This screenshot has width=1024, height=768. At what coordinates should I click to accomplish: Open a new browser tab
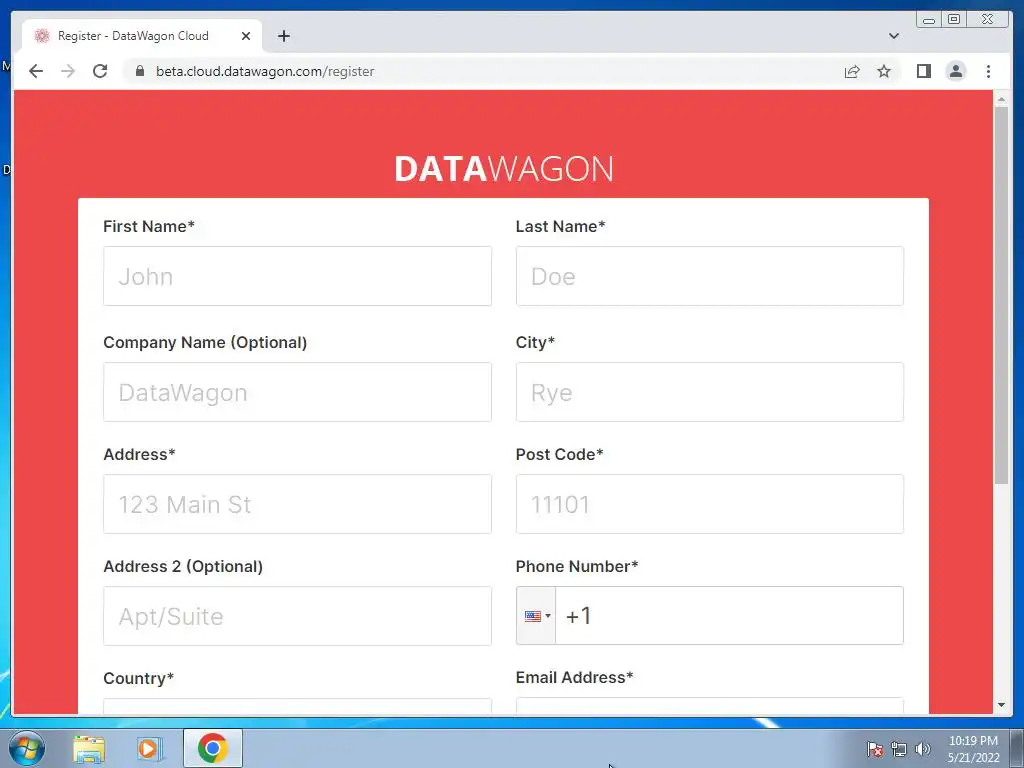(283, 36)
